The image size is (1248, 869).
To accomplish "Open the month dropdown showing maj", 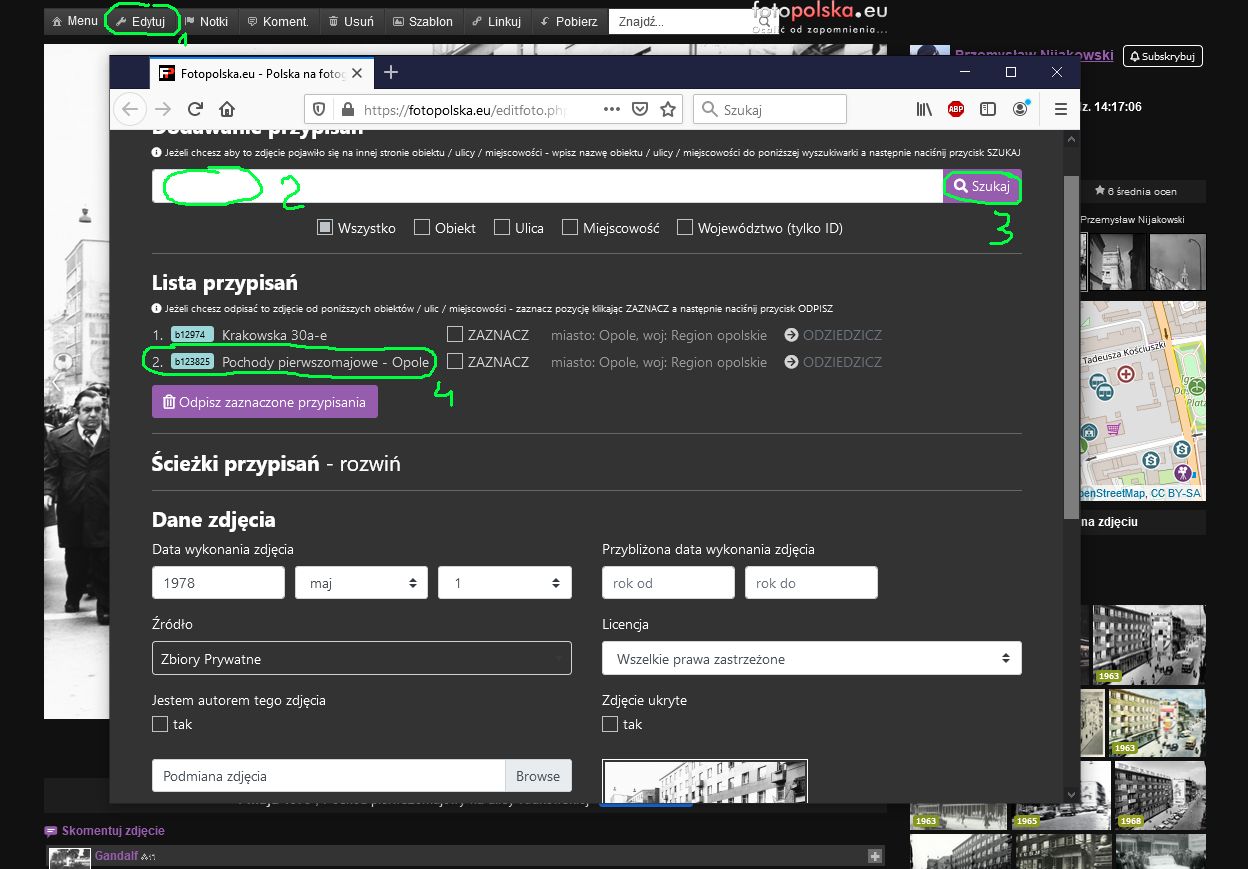I will click(x=361, y=583).
